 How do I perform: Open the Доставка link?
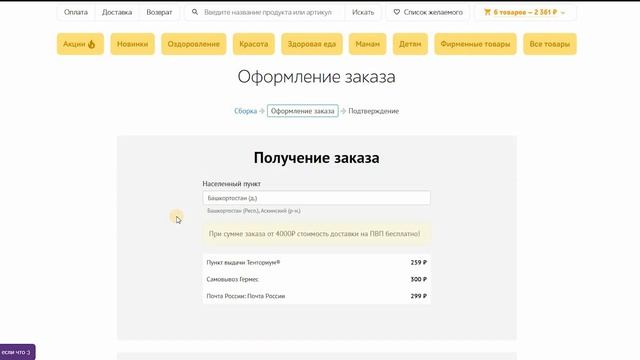pos(117,12)
